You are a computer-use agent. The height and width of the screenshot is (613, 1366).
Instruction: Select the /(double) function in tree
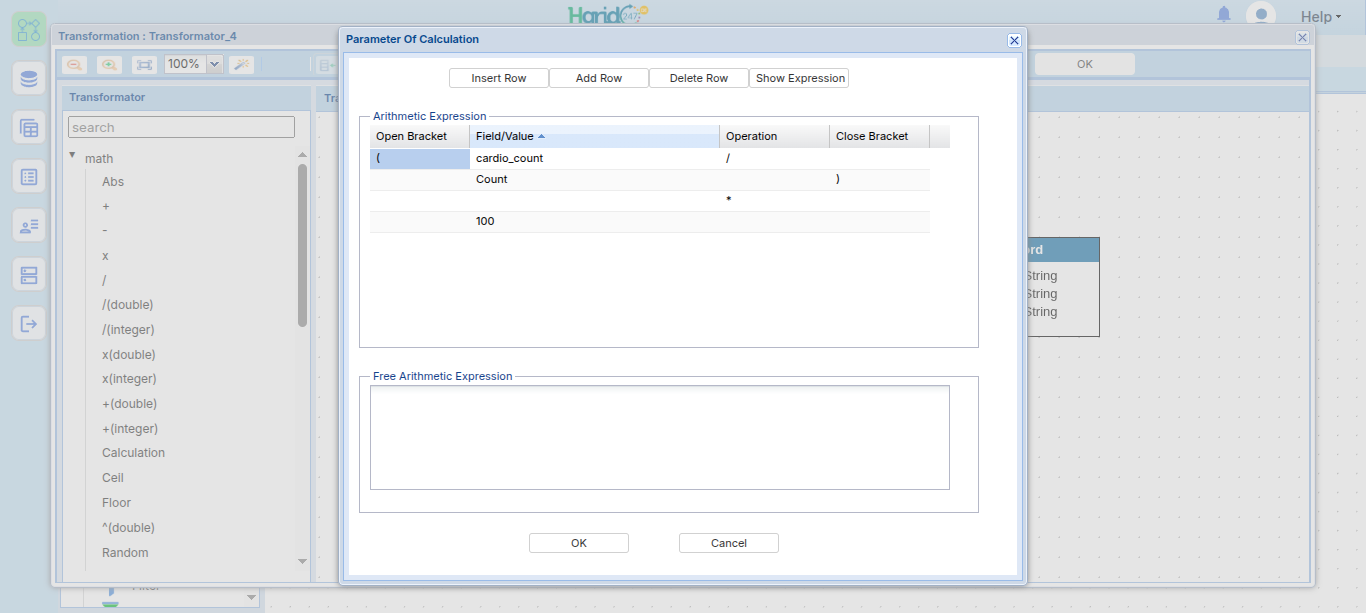128,305
